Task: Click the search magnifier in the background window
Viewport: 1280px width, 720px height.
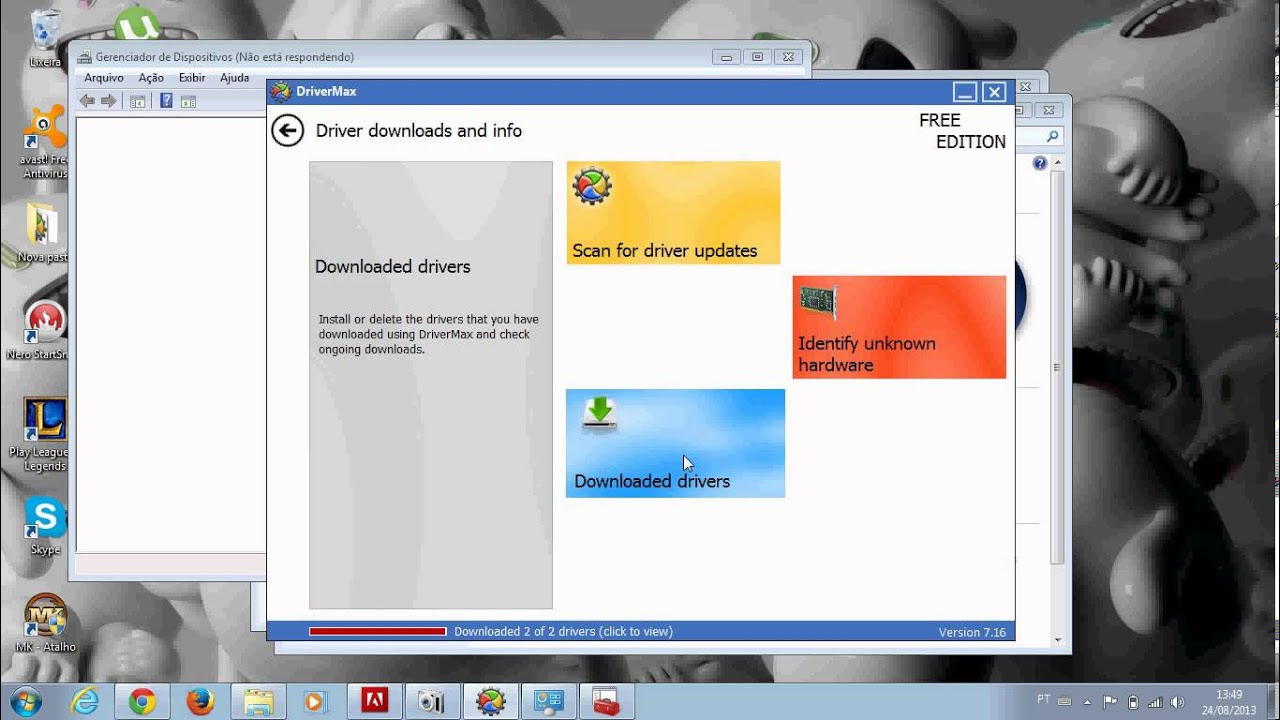Action: (1052, 136)
